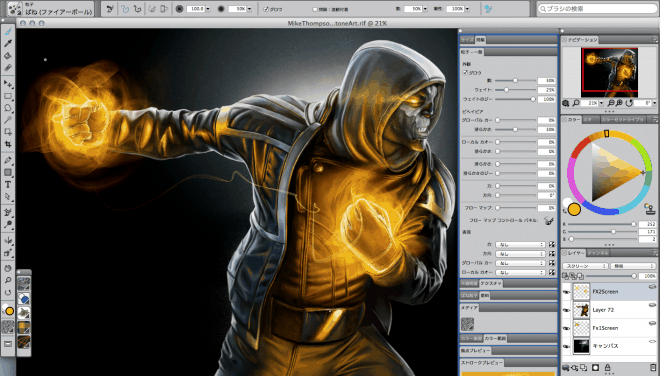The height and width of the screenshot is (376, 660).
Task: Switch to the カラー tab
Action: tap(573, 120)
